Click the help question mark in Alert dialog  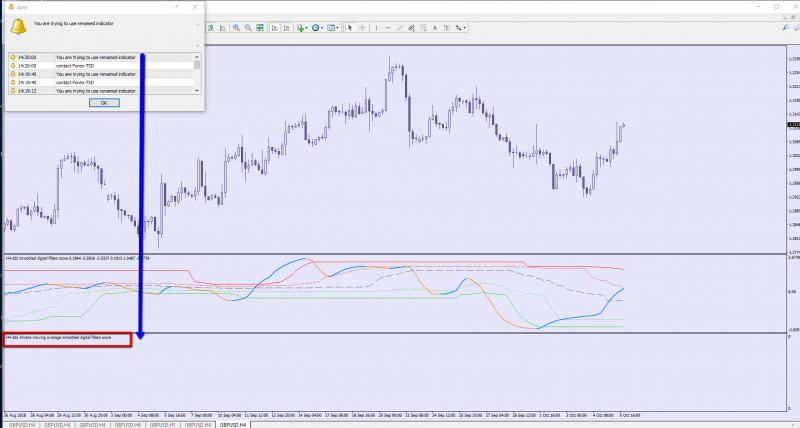177,6
